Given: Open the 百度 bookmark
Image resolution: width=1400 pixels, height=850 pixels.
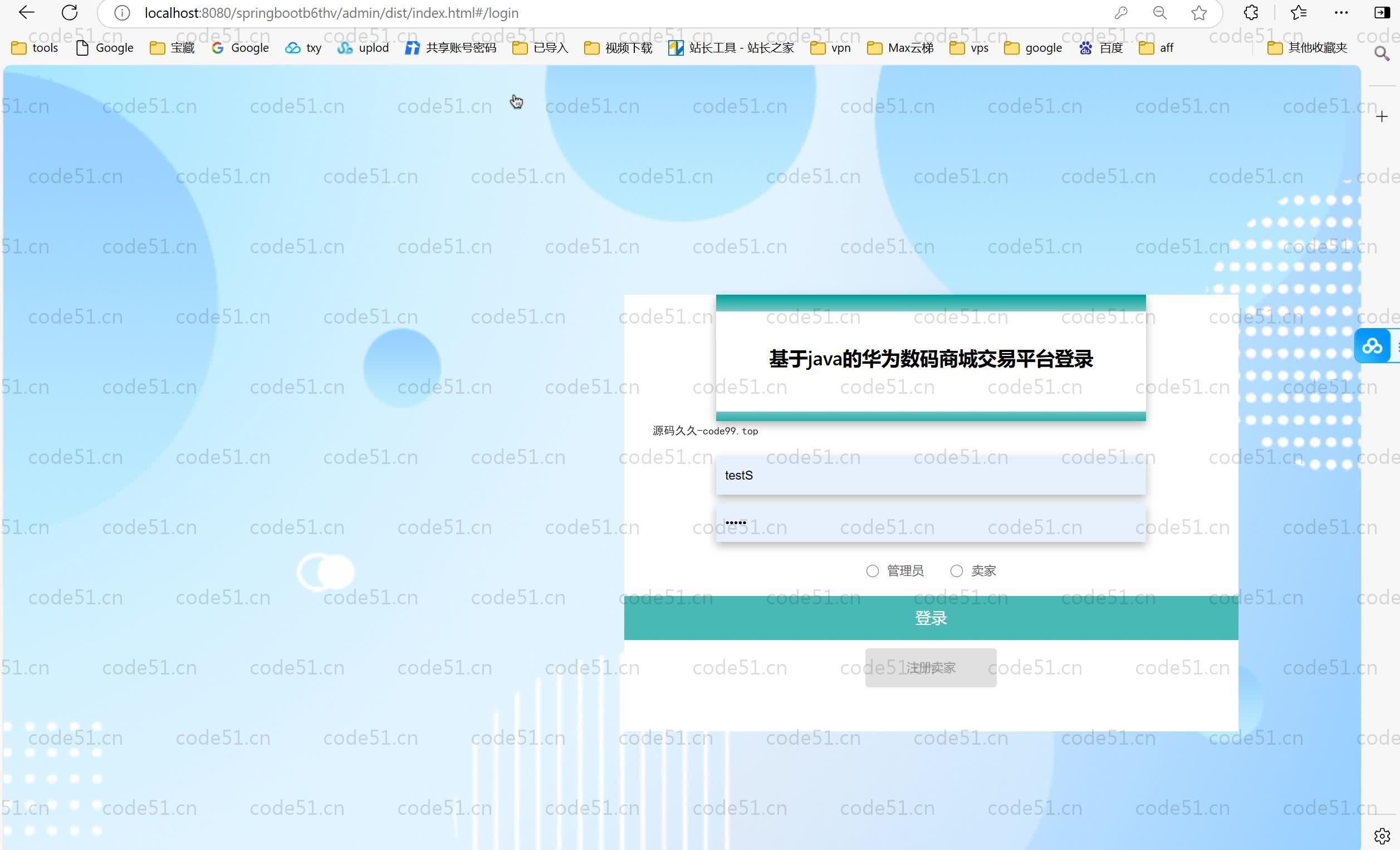Looking at the screenshot, I should (x=1100, y=48).
